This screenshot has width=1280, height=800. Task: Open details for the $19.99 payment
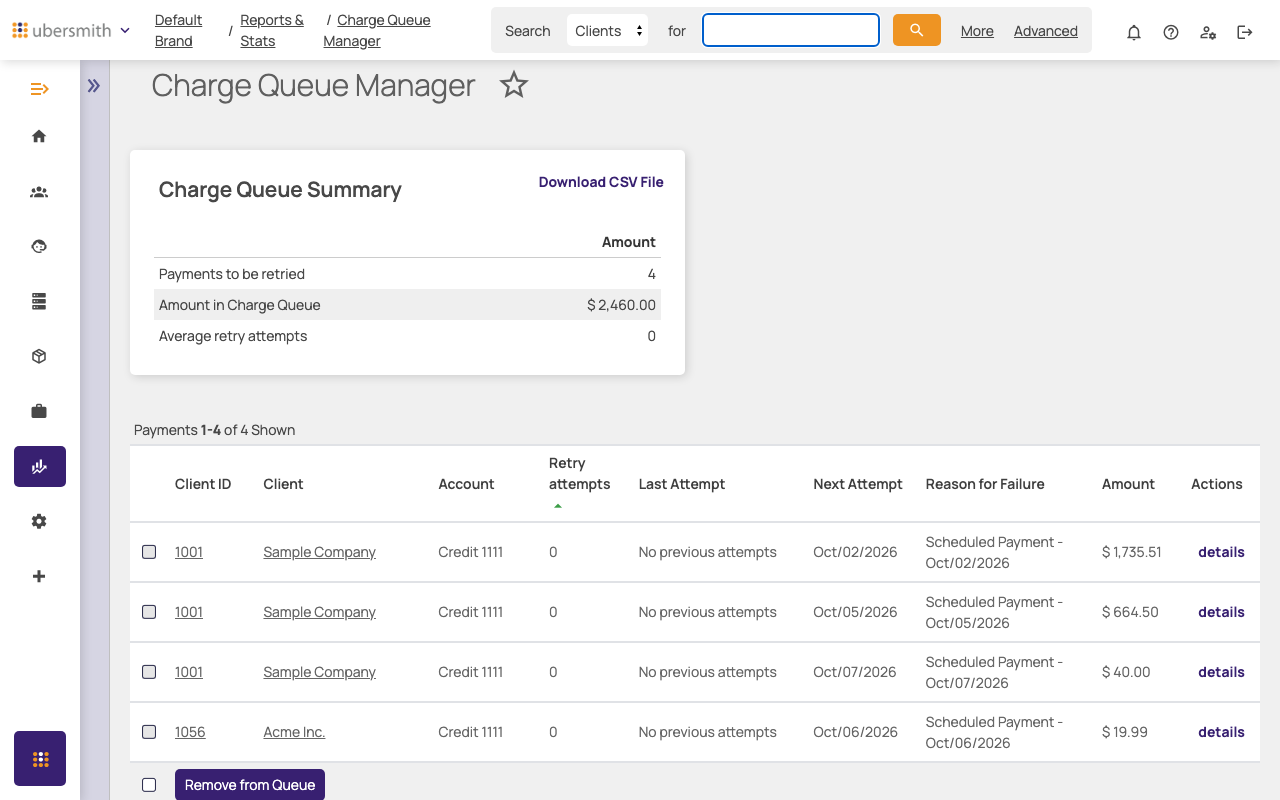(1221, 732)
